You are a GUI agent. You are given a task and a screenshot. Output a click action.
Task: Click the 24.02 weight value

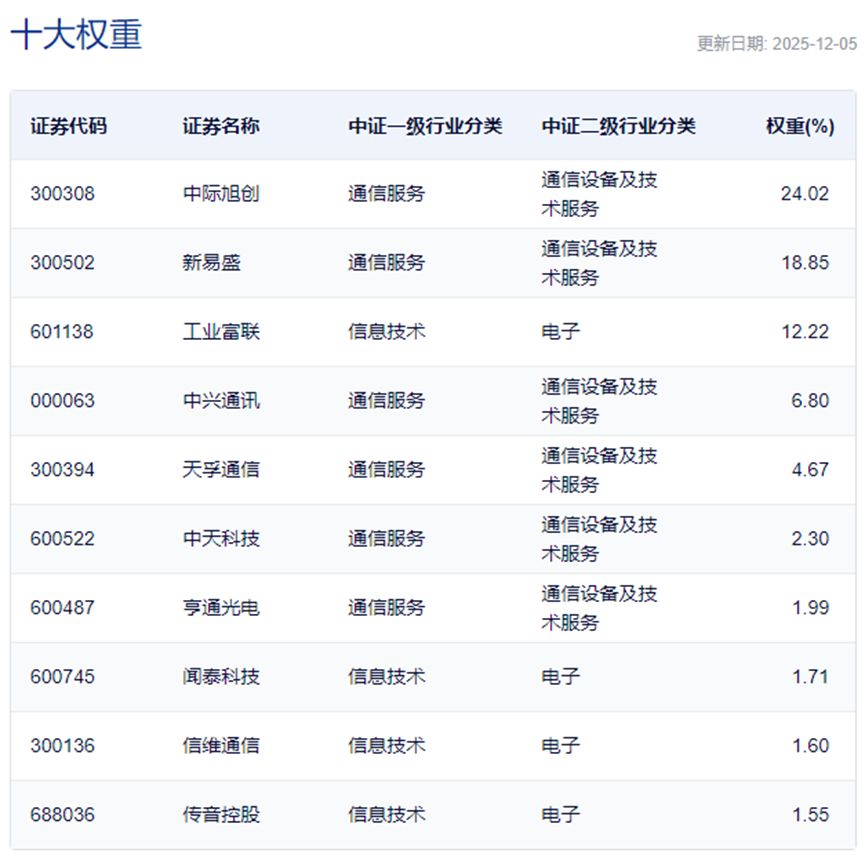[x=804, y=194]
